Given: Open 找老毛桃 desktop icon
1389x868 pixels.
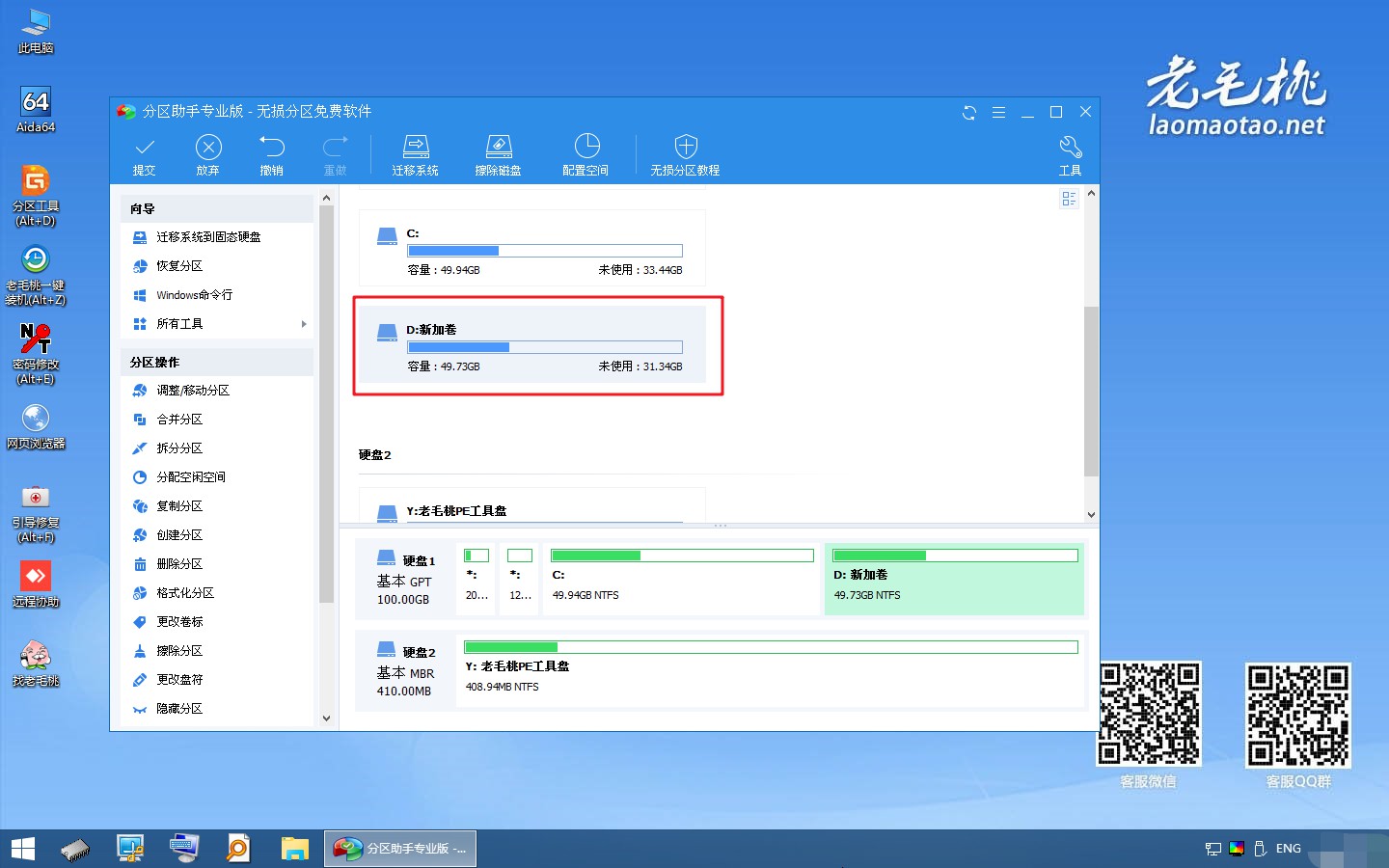Looking at the screenshot, I should [x=36, y=664].
